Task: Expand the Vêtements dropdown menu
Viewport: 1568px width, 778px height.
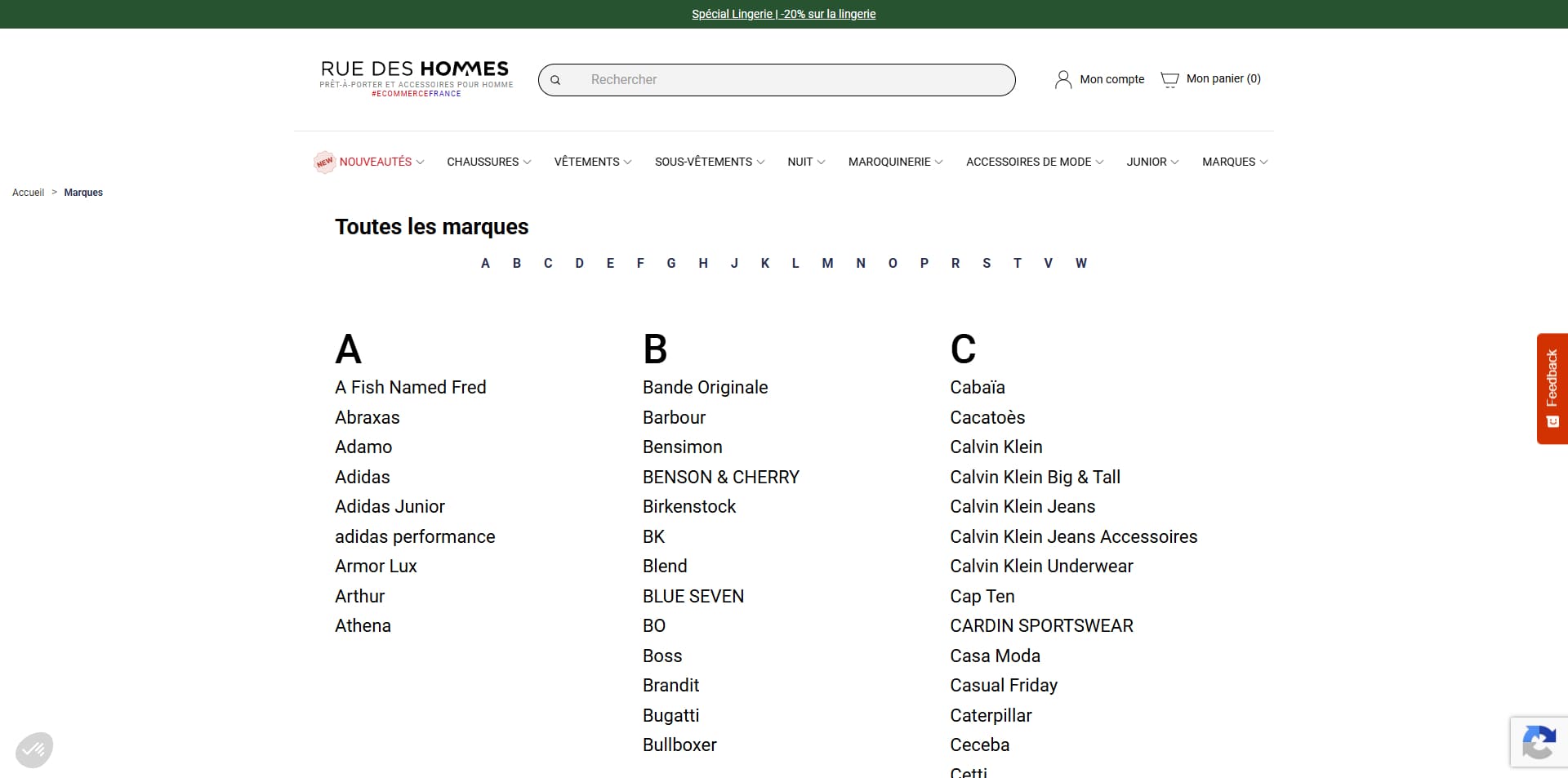Action: click(x=593, y=162)
